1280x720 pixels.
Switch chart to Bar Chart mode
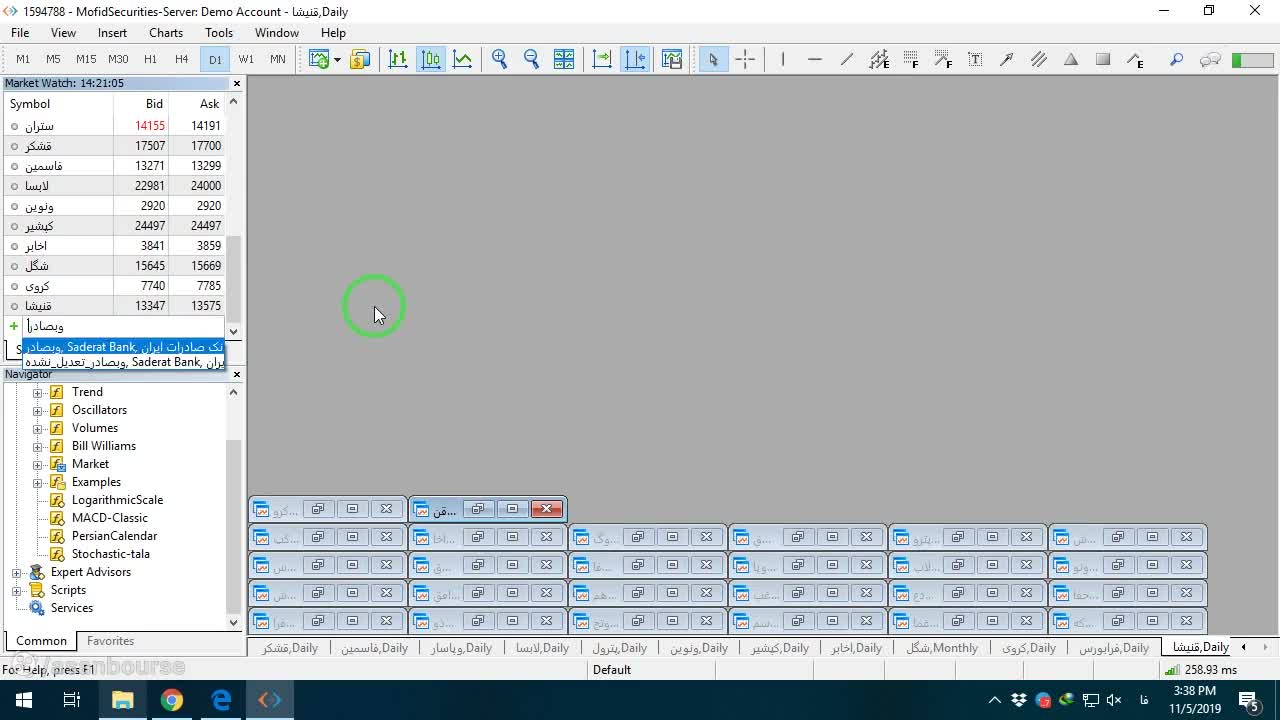coord(398,60)
